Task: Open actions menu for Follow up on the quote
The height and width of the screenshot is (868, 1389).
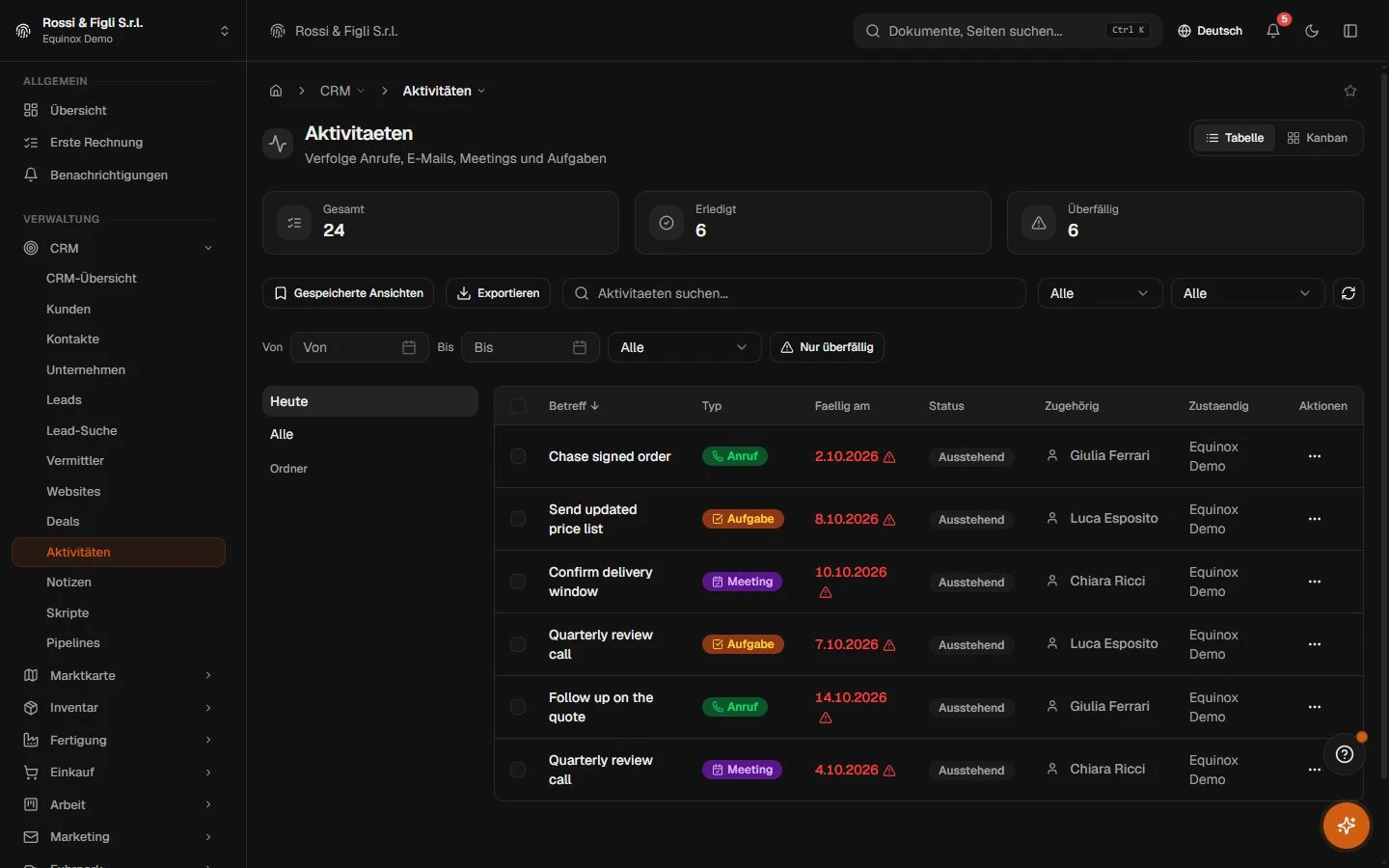Action: pos(1314,707)
